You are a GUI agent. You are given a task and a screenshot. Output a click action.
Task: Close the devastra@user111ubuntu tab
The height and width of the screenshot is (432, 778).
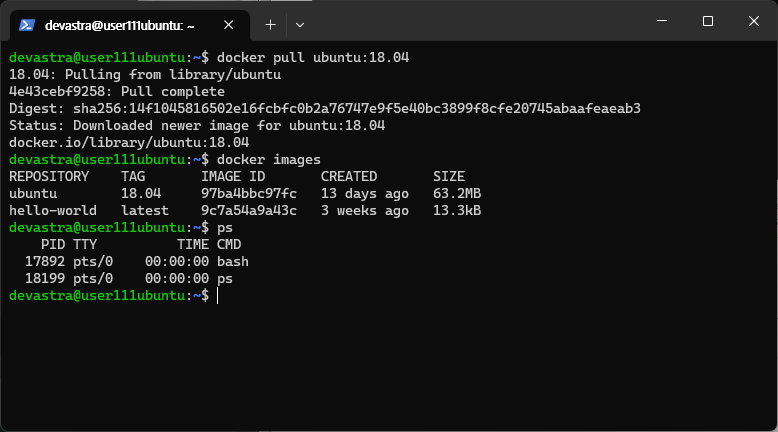(x=228, y=25)
